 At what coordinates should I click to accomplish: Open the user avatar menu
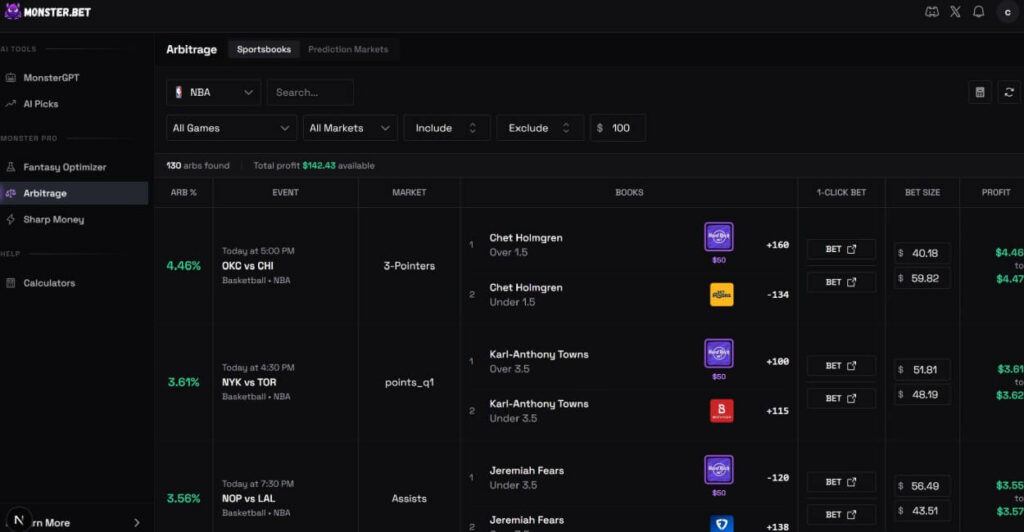(x=1008, y=12)
